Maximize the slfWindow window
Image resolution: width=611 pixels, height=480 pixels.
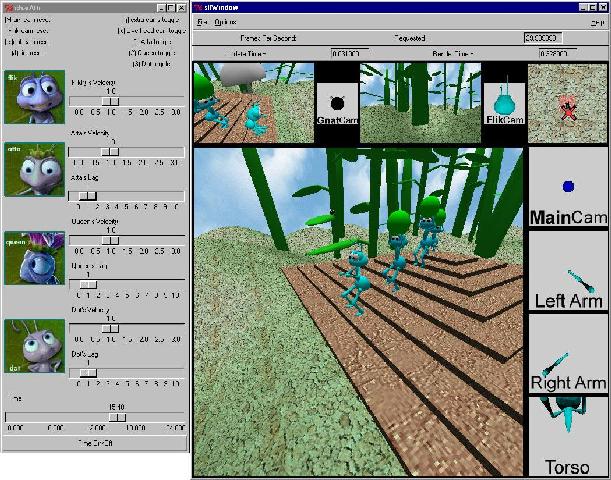click(x=592, y=7)
